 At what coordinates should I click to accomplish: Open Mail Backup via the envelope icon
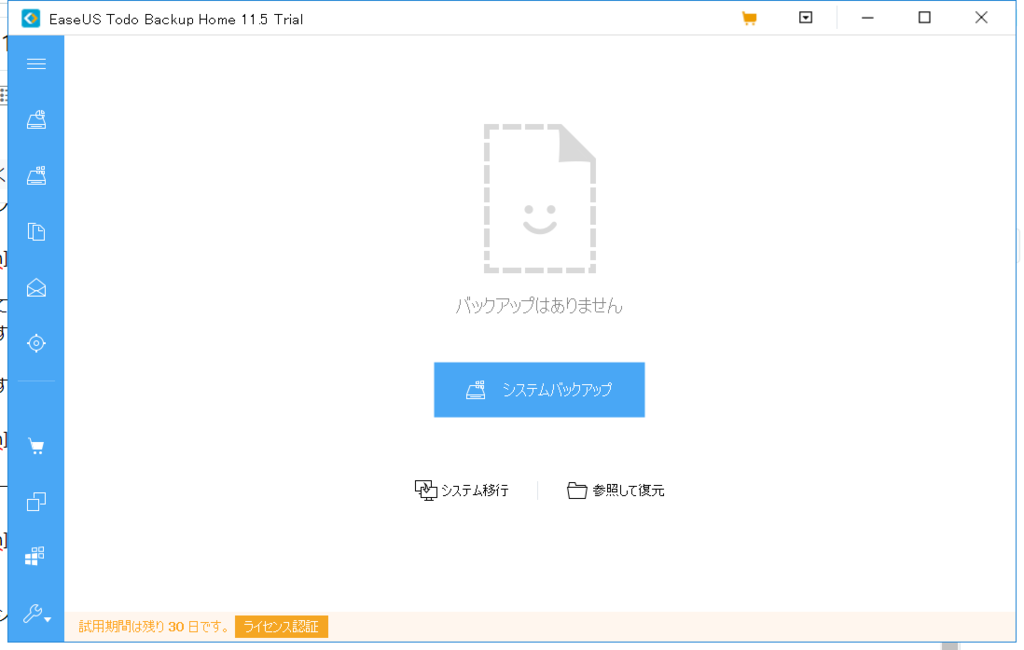36,288
